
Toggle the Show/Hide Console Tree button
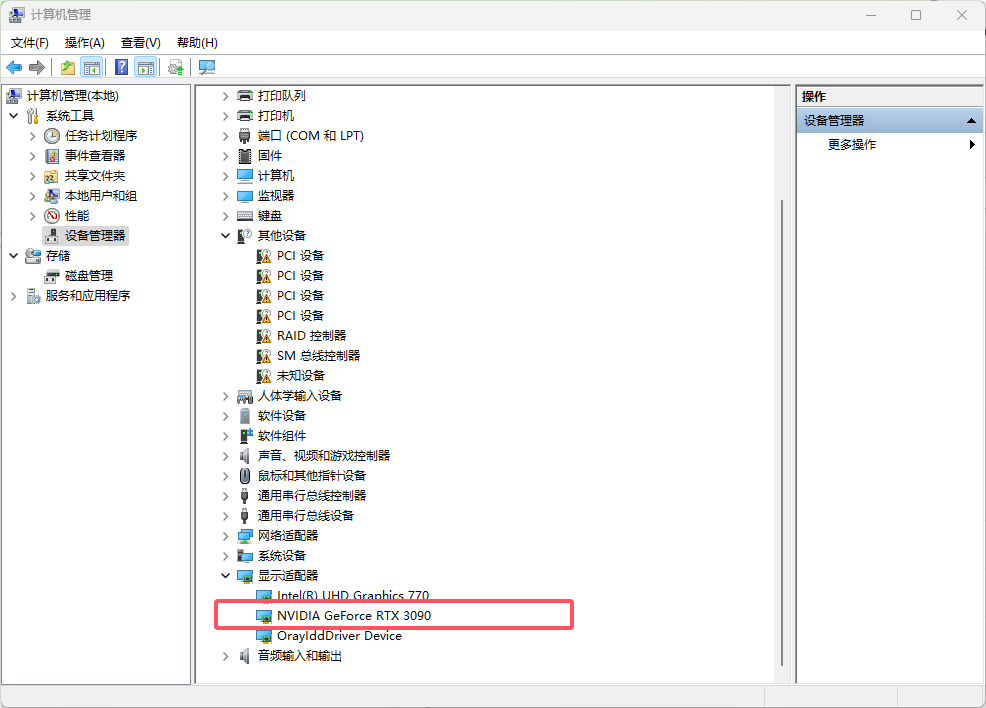point(92,67)
